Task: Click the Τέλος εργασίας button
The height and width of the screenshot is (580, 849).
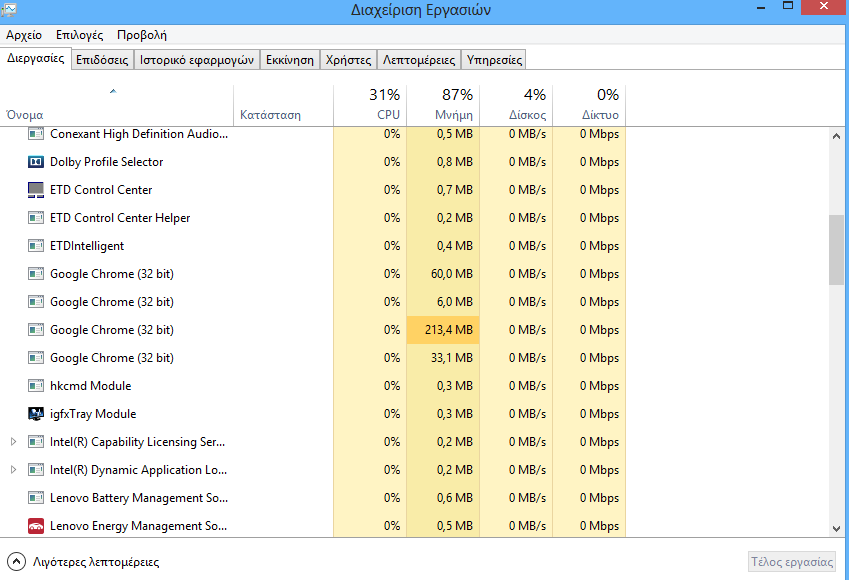Action: [x=792, y=562]
